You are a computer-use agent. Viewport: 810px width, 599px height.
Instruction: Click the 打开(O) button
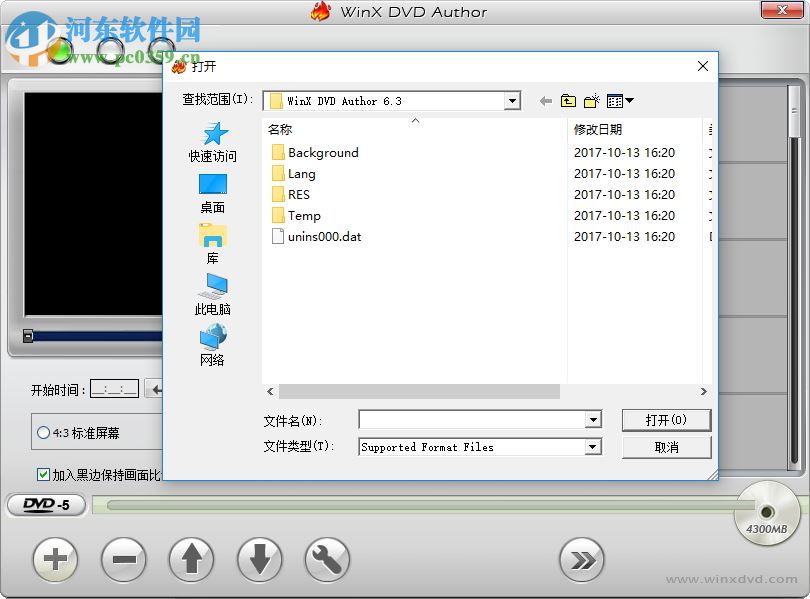666,419
